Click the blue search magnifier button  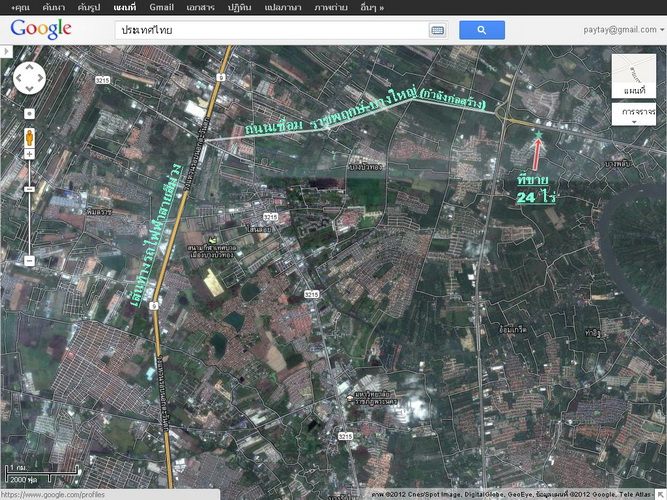coord(481,30)
